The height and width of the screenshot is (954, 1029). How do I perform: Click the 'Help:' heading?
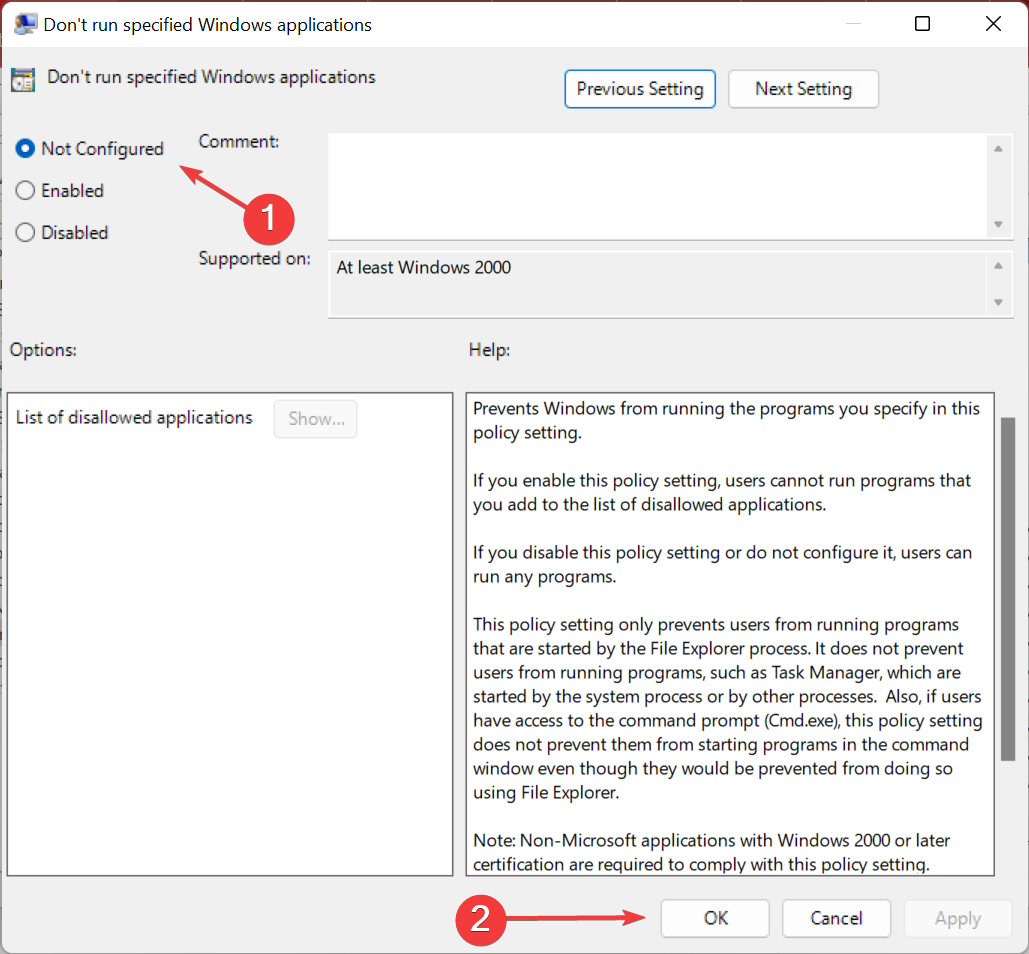pos(490,350)
